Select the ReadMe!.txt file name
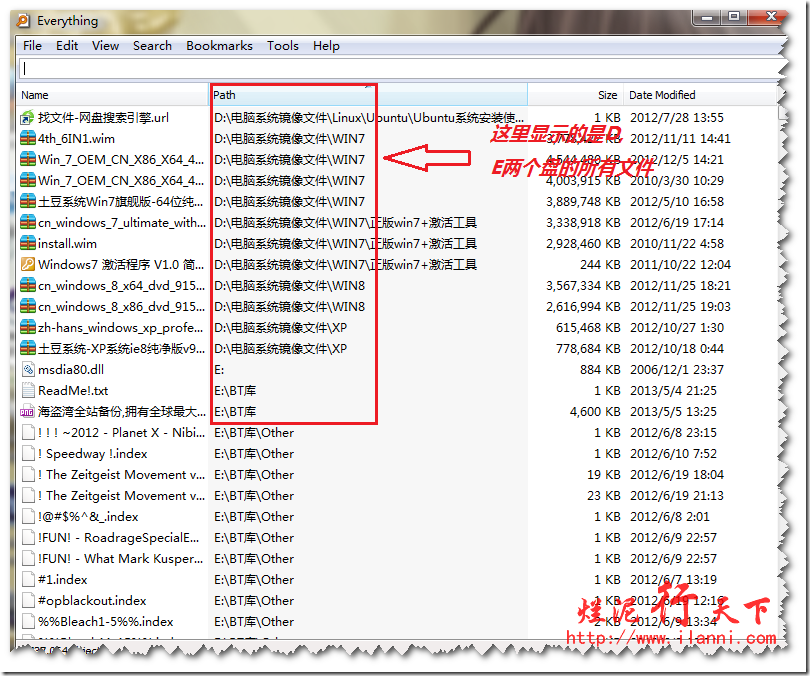Viewport: 810px width, 676px height. [73, 391]
